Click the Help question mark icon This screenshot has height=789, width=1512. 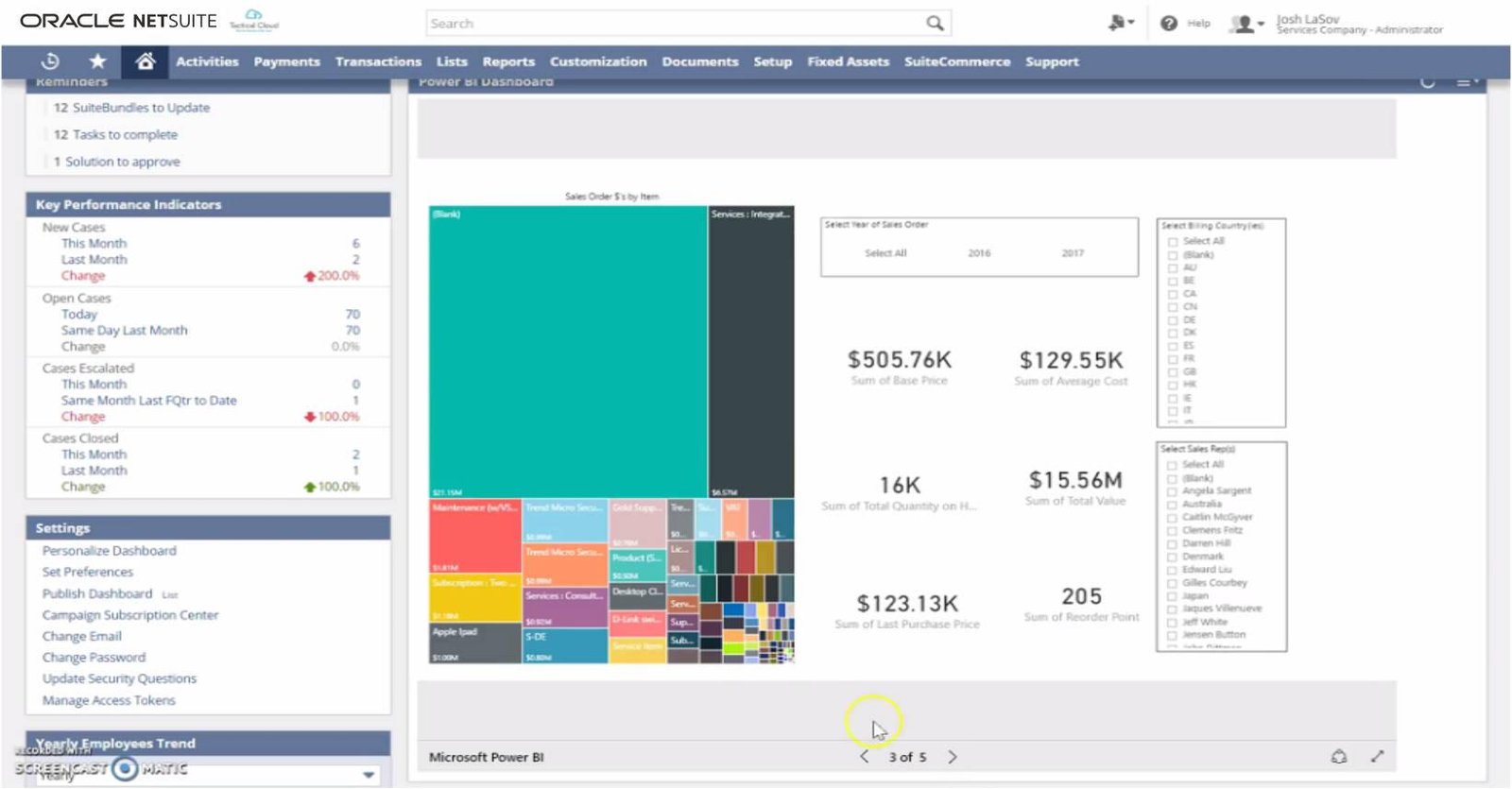[x=1169, y=23]
